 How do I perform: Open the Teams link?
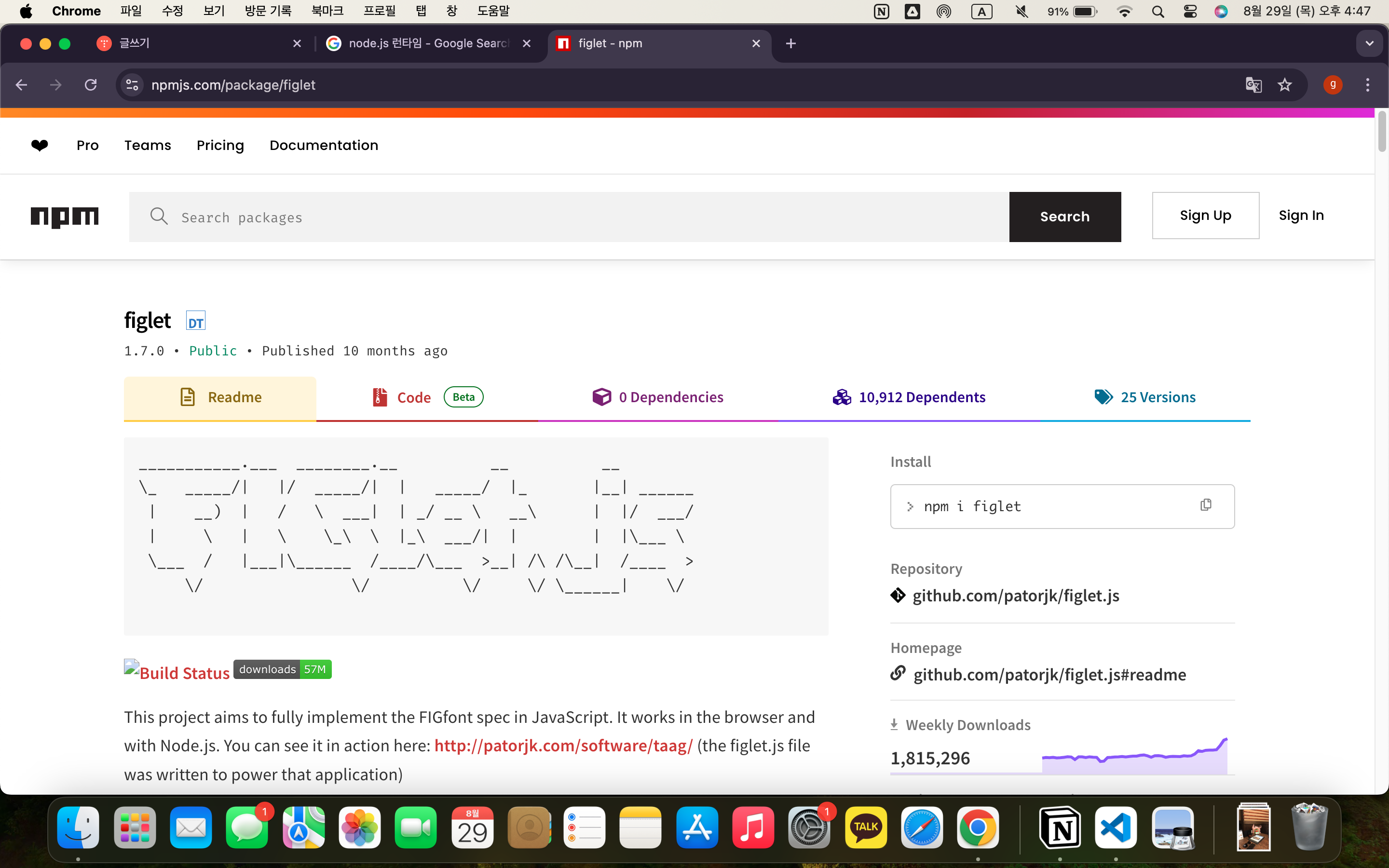(148, 145)
